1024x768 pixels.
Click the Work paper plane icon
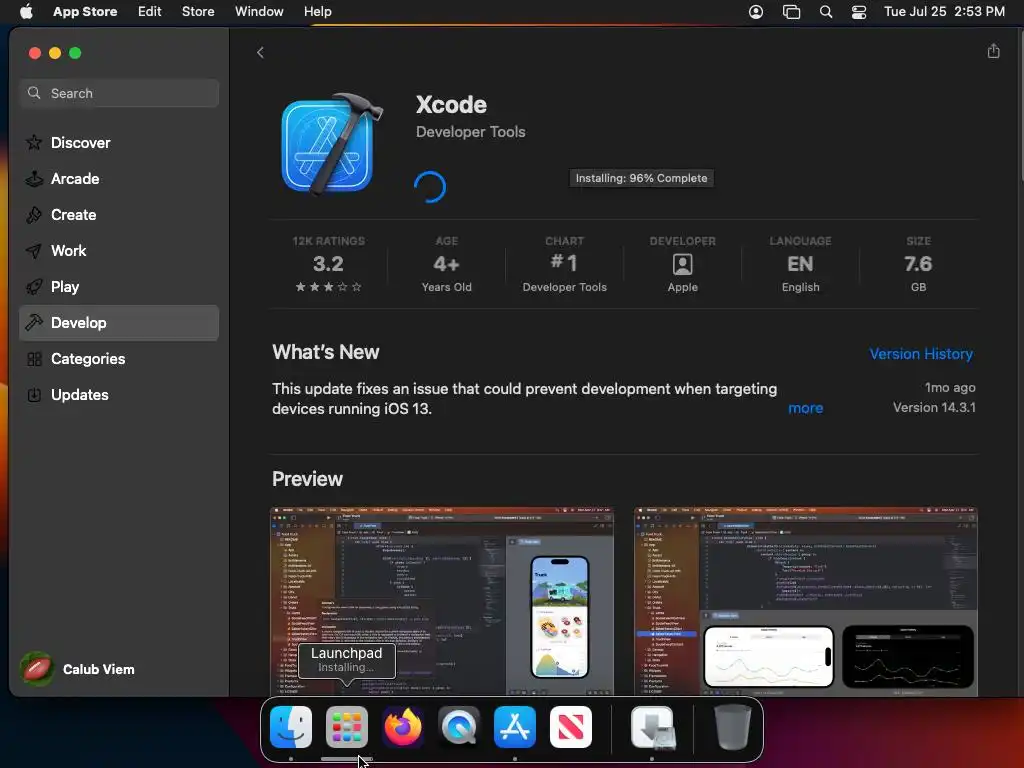[34, 251]
